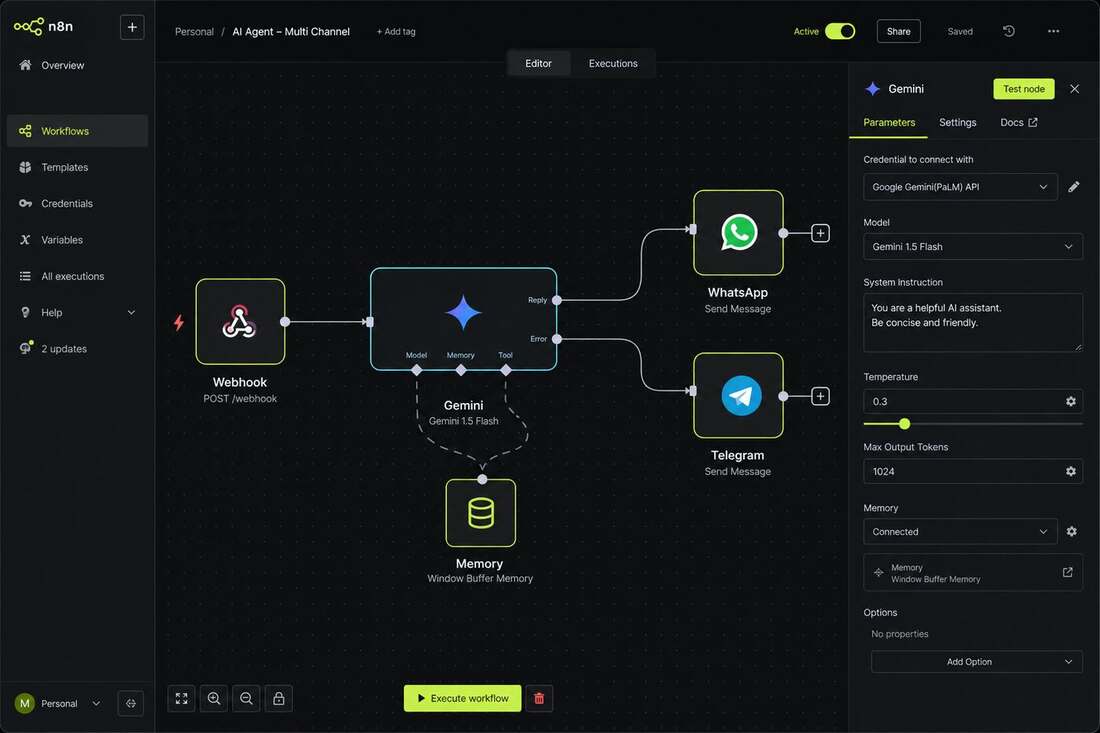The width and height of the screenshot is (1100, 733).
Task: Open the Memory Connected dropdown
Action: 960,532
